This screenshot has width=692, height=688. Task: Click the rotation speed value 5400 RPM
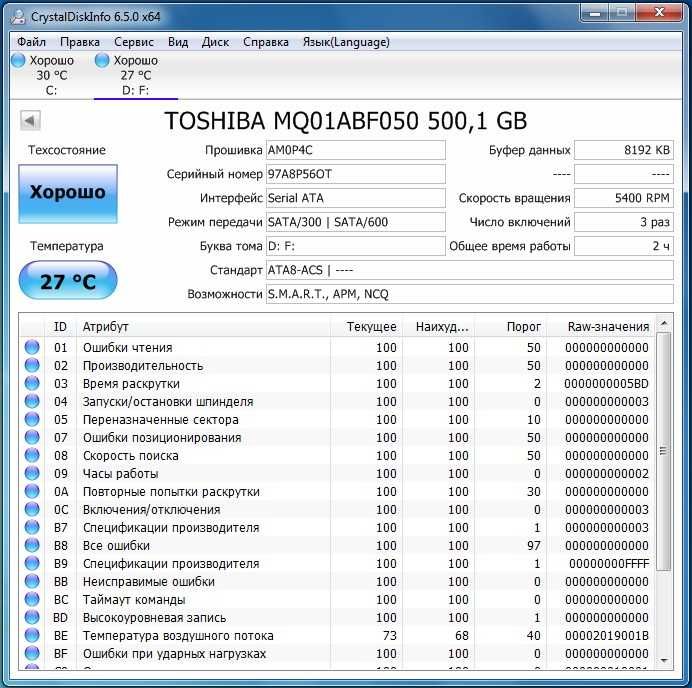click(624, 198)
